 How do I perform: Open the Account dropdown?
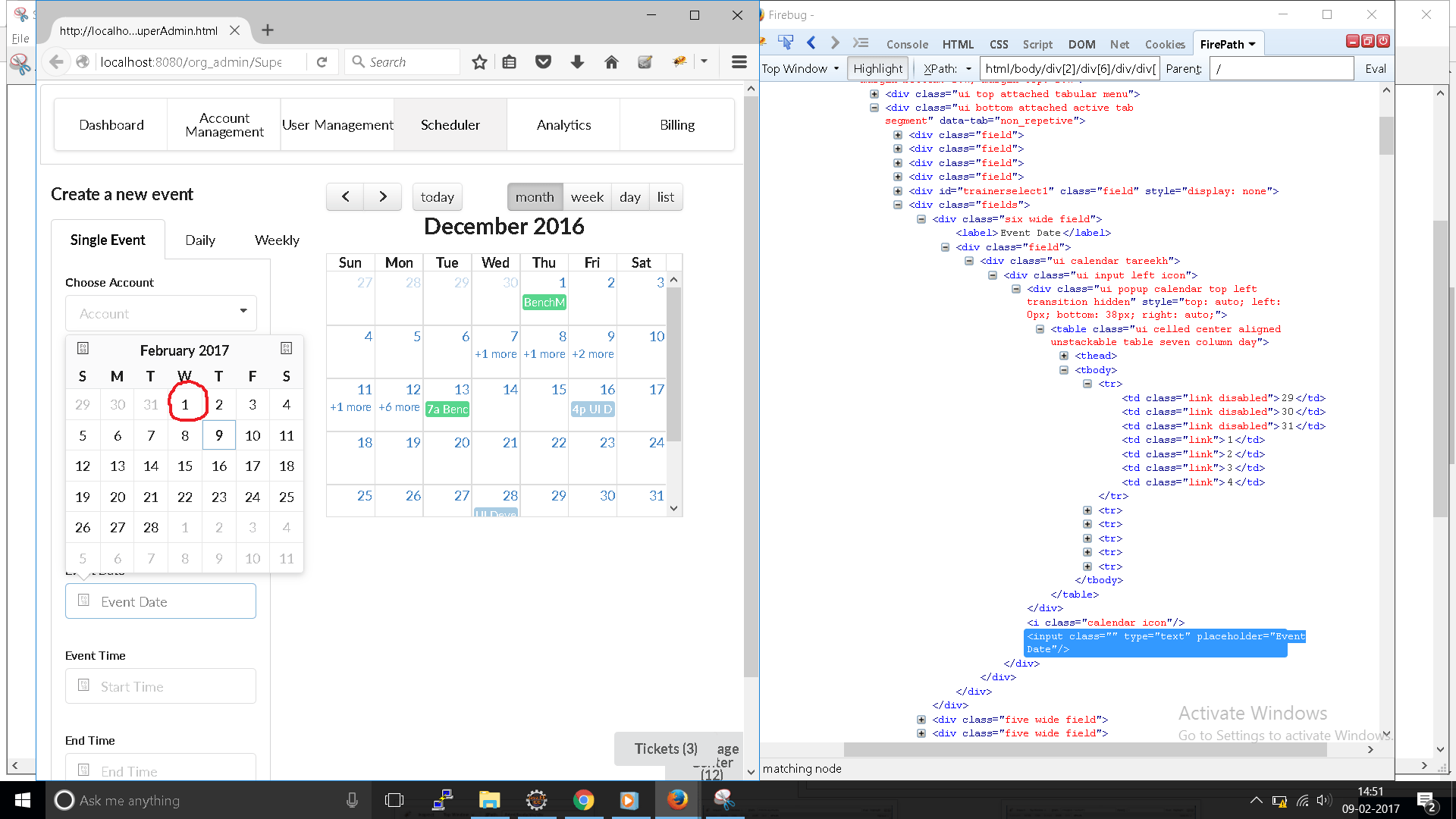[x=160, y=312]
